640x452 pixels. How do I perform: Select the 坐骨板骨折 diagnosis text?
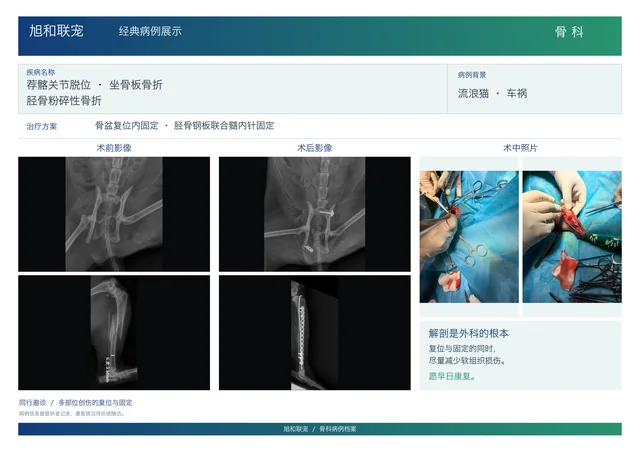(x=136, y=85)
